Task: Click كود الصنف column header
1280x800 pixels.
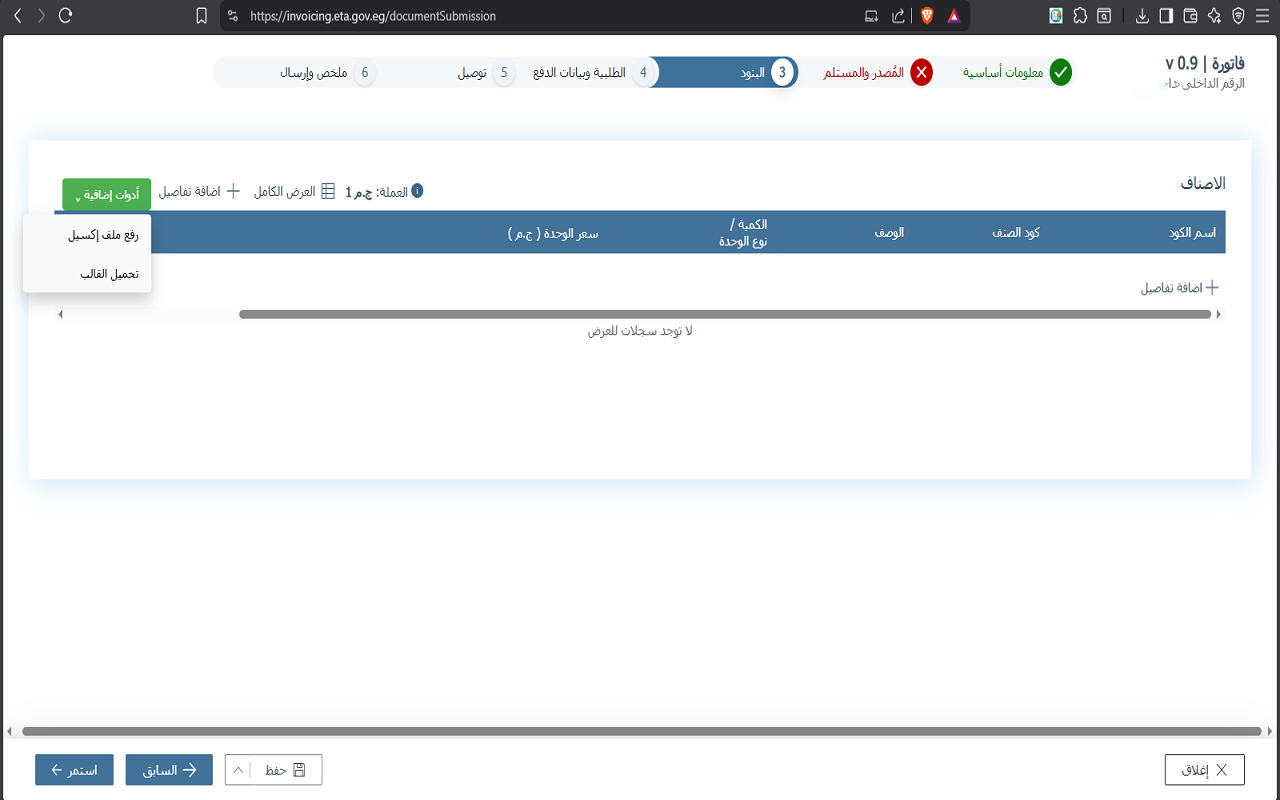Action: click(x=1016, y=232)
